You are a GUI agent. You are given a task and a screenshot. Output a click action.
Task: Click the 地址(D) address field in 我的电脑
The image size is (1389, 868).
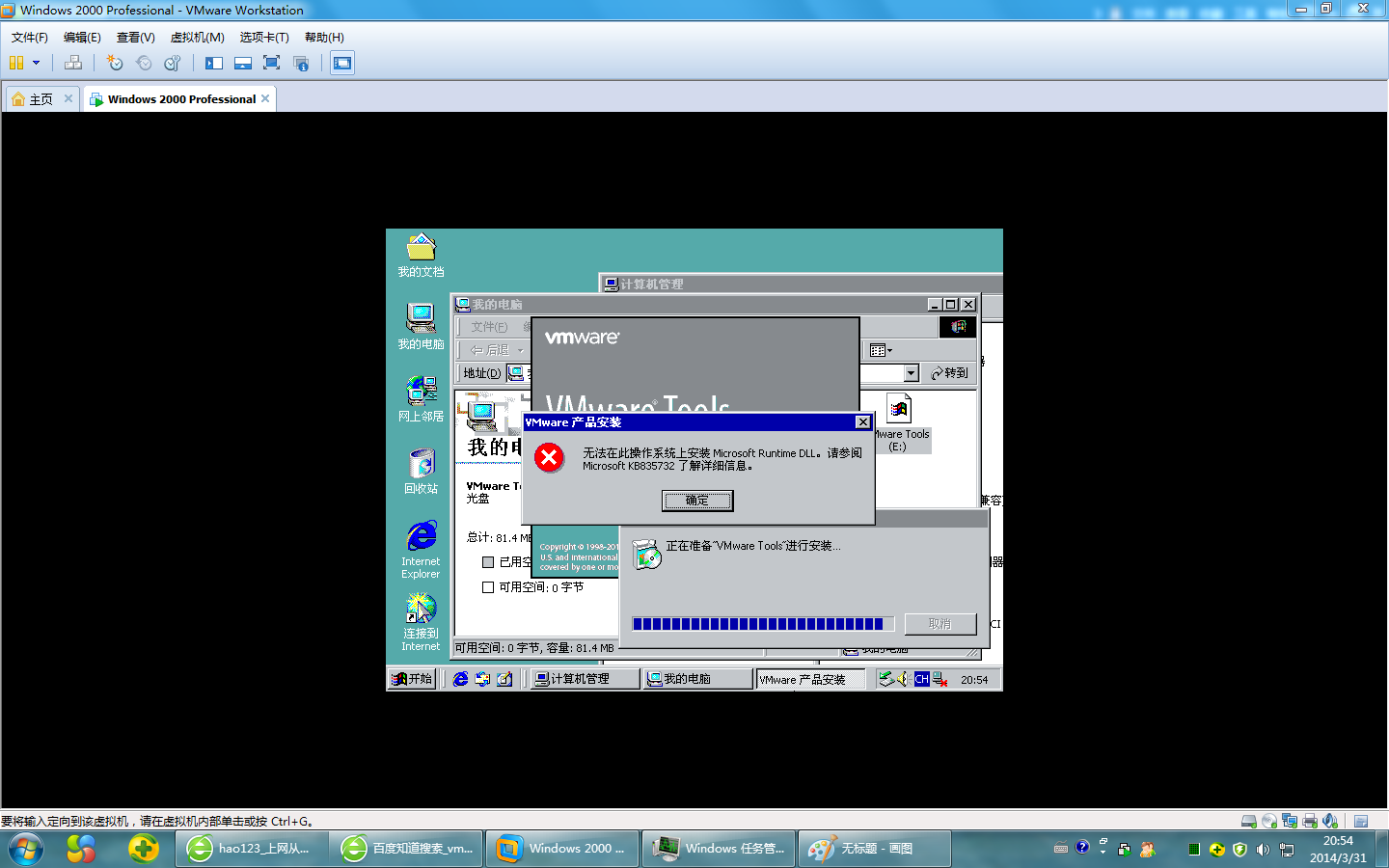tap(714, 372)
